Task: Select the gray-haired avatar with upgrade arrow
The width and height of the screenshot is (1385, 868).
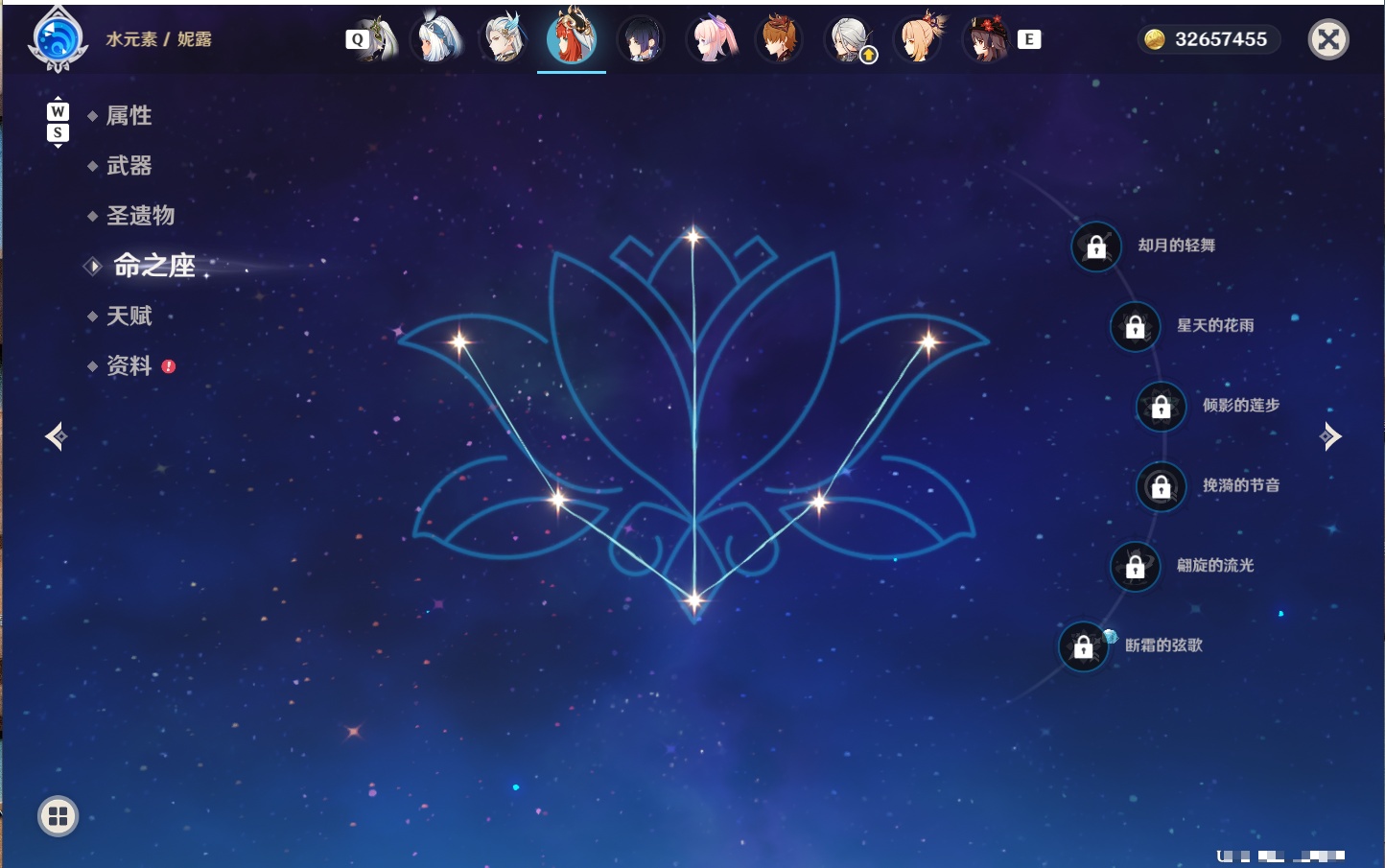Action: 849,39
